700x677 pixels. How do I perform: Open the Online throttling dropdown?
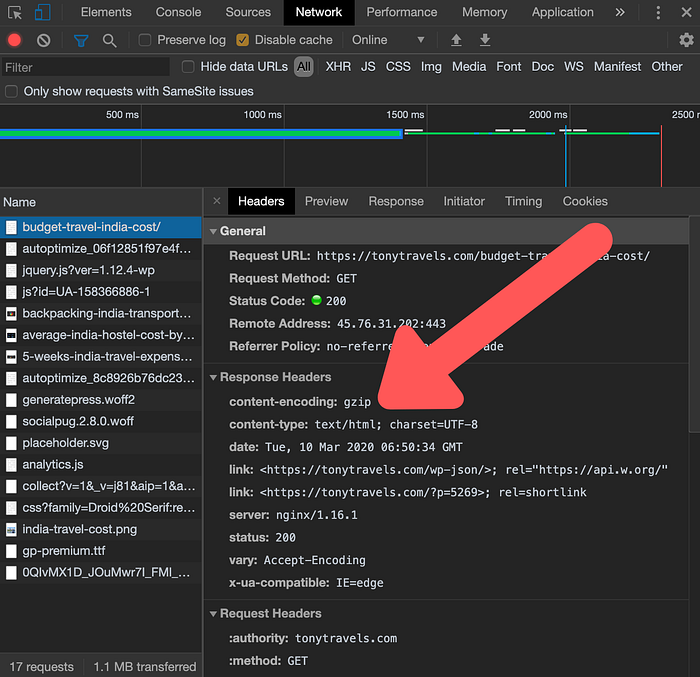(x=388, y=40)
